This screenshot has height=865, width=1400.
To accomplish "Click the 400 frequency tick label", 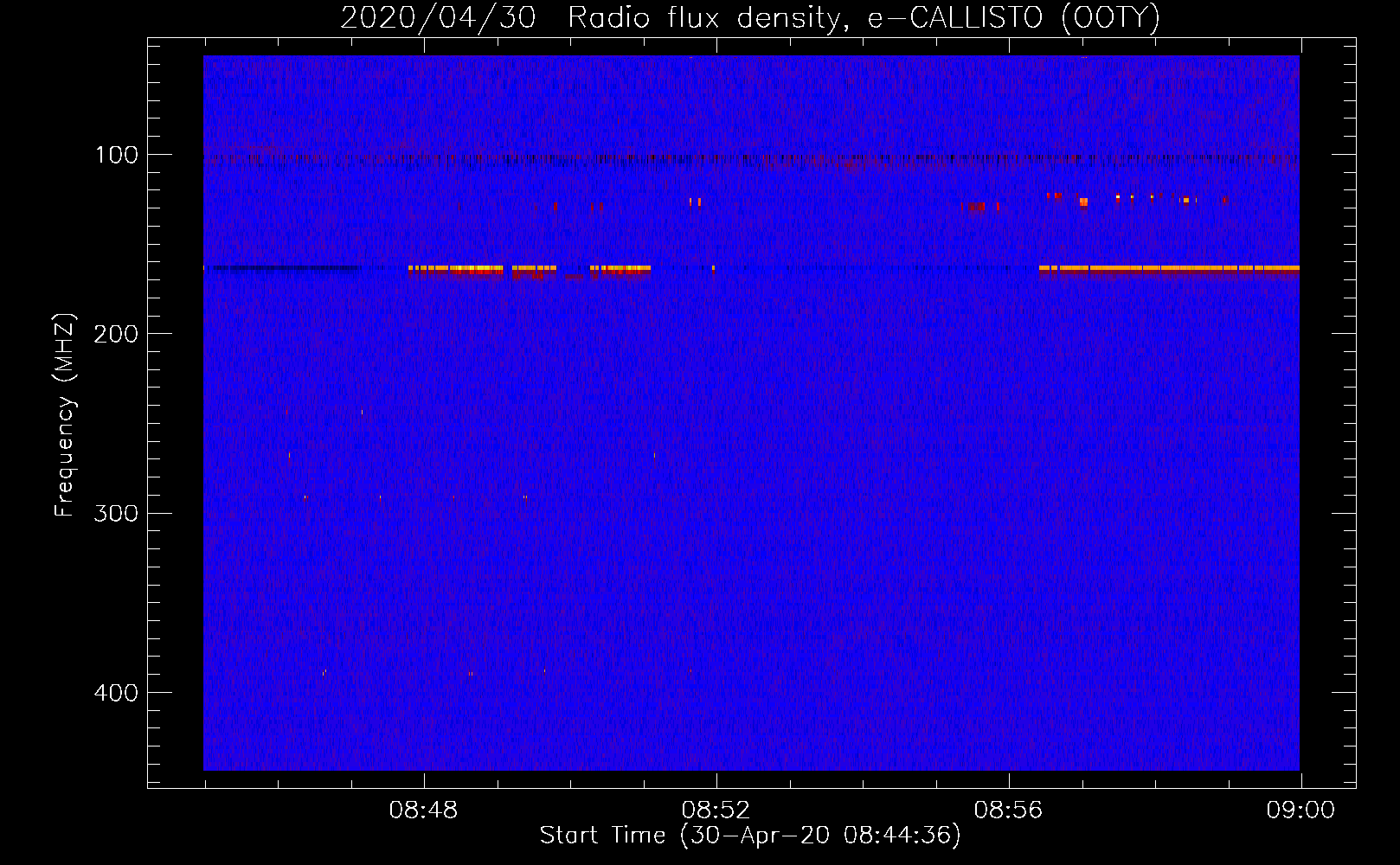I will pyautogui.click(x=116, y=693).
